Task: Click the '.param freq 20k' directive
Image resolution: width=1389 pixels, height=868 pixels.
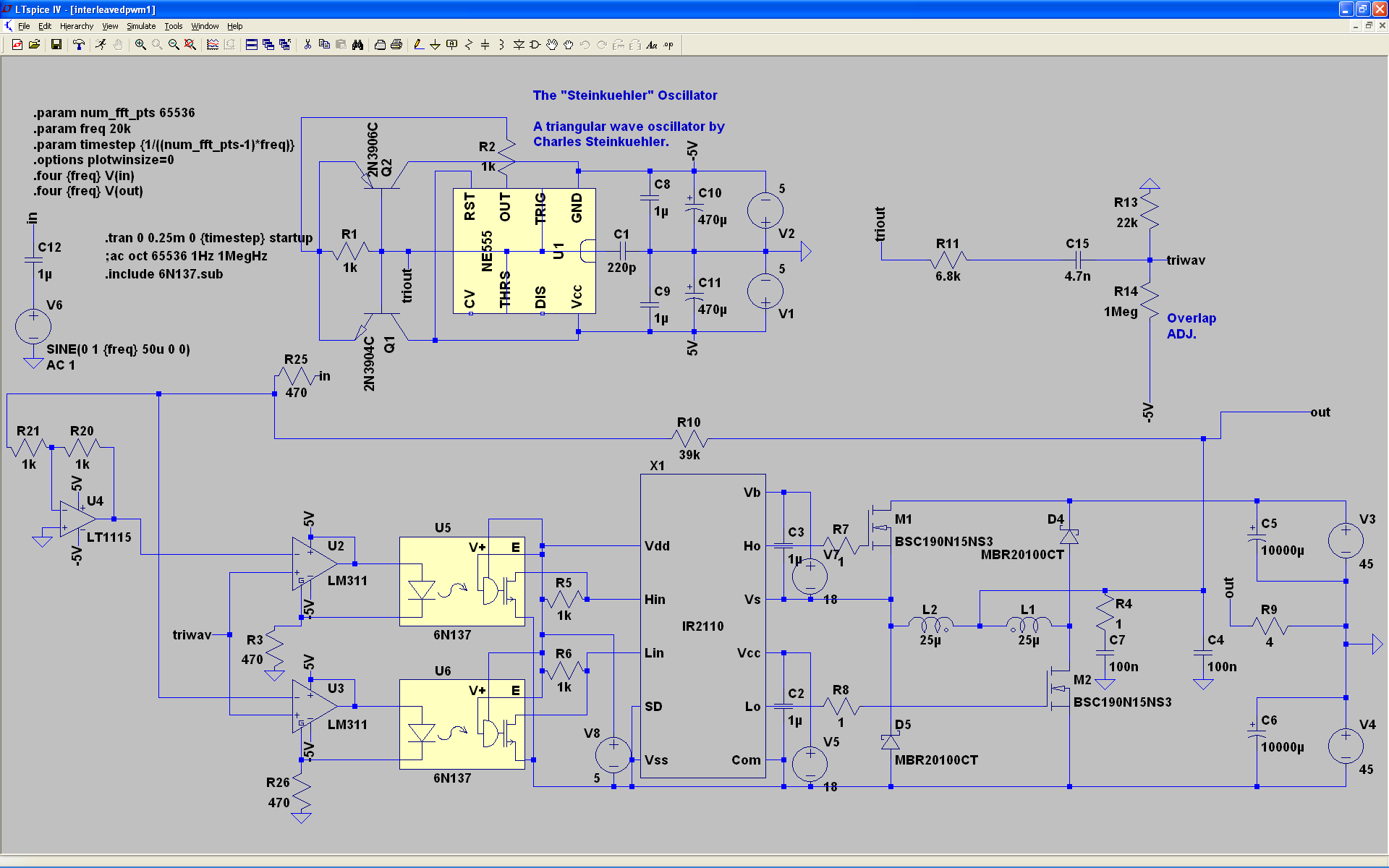Action: coord(82,129)
